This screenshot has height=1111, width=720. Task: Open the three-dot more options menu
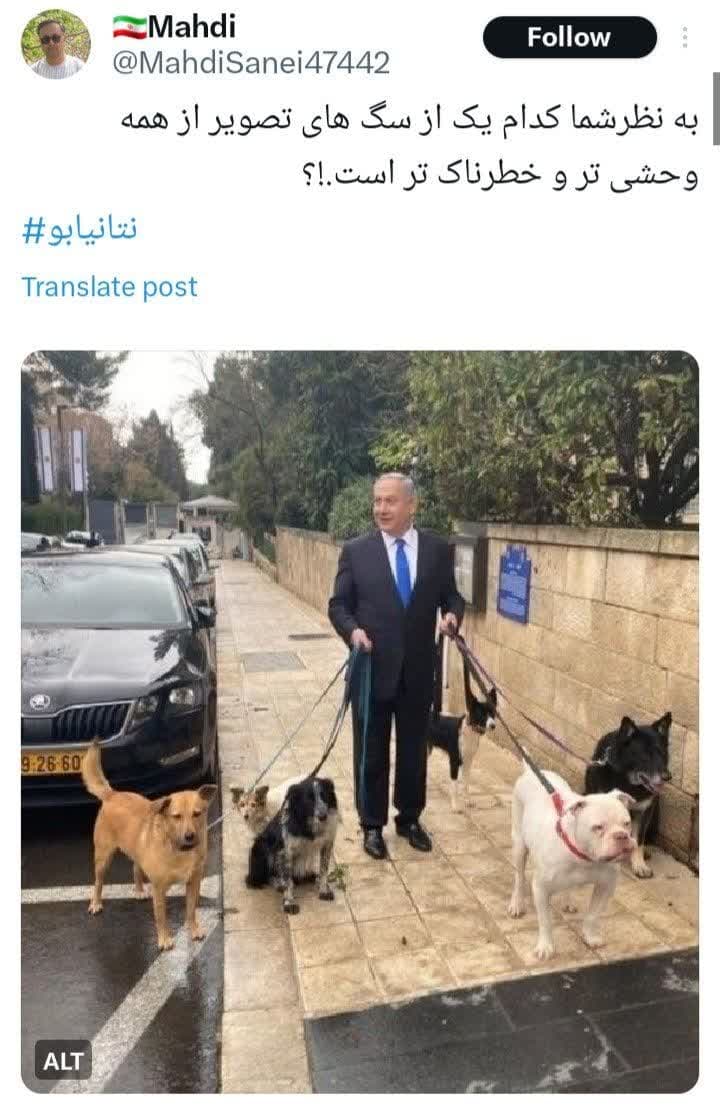685,37
